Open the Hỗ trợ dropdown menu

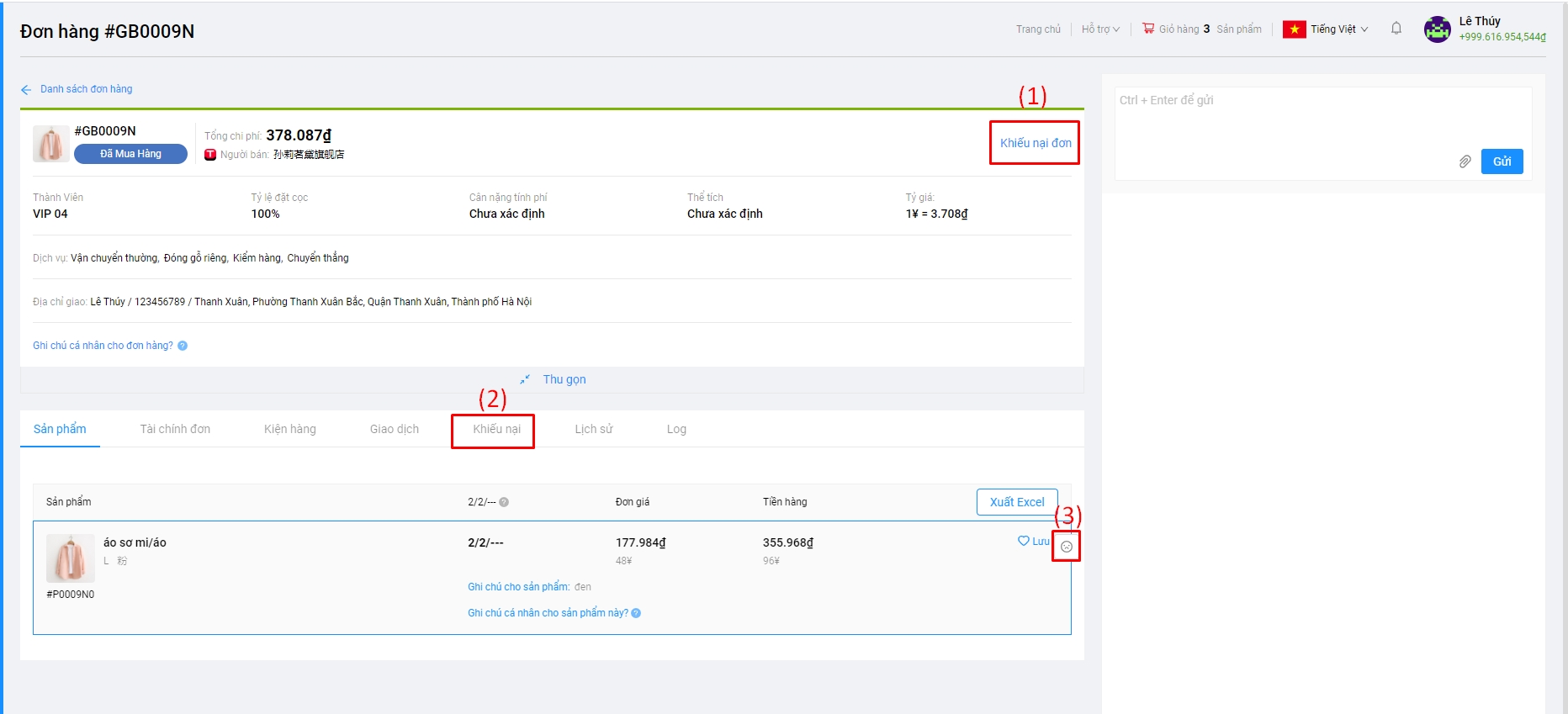[x=1100, y=29]
